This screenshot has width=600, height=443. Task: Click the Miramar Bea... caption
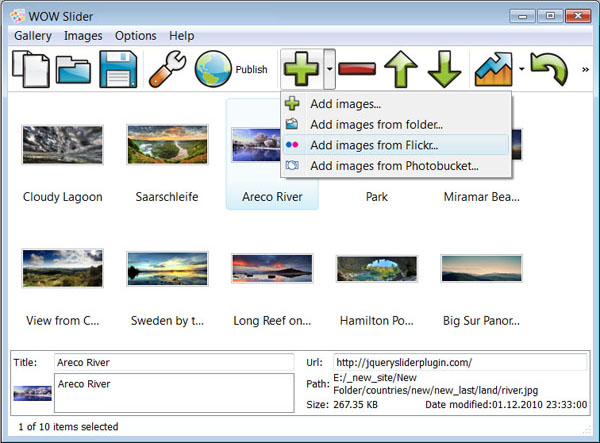coord(481,197)
